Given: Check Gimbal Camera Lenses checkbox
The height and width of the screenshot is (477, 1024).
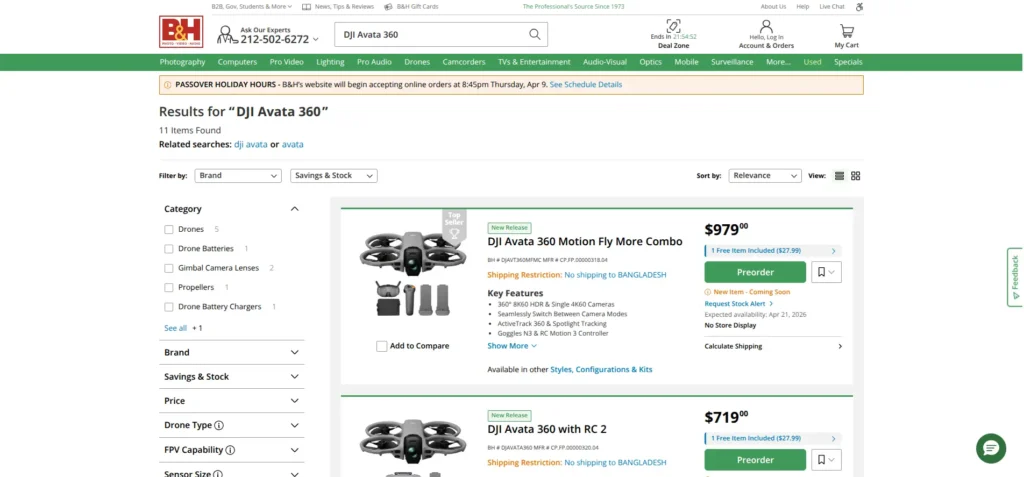Looking at the screenshot, I should point(169,268).
